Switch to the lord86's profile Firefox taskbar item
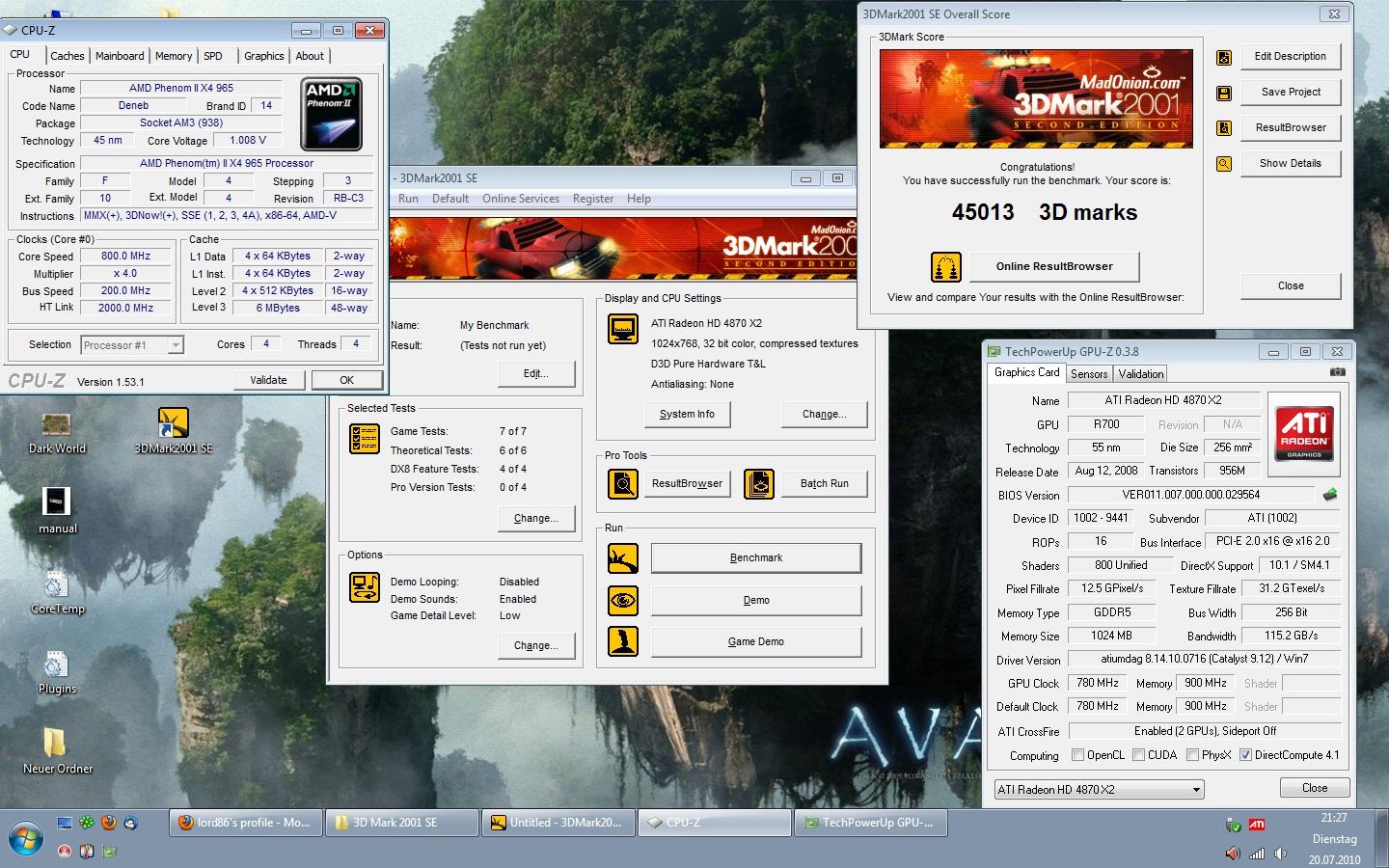Screen dimensions: 1389x868 pos(244,823)
